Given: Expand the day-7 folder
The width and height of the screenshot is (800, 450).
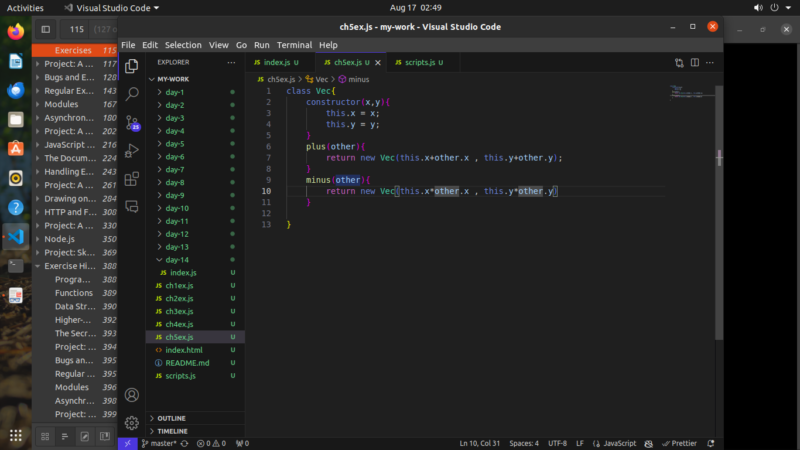Looking at the screenshot, I should tap(196, 169).
